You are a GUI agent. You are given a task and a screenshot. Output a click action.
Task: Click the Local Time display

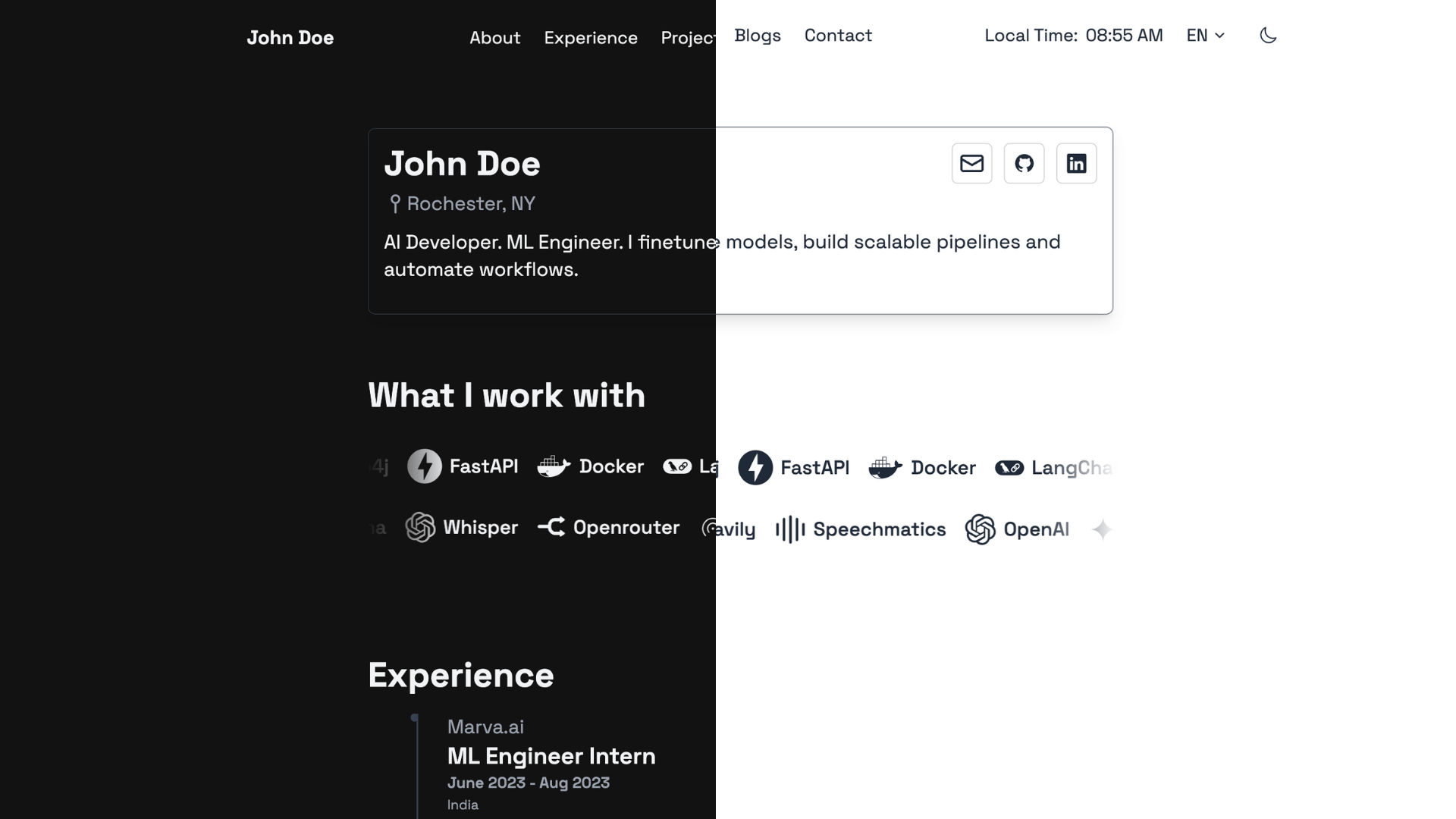(x=1073, y=36)
